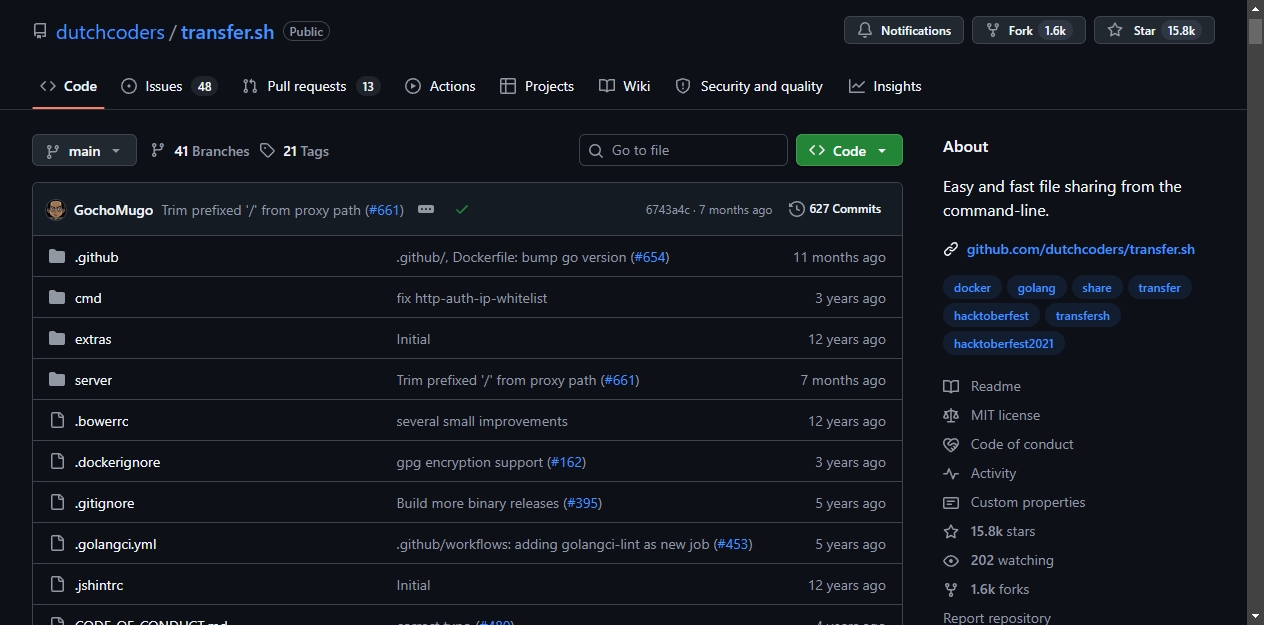The width and height of the screenshot is (1264, 625).
Task: Click the server folder icon
Action: (57, 380)
